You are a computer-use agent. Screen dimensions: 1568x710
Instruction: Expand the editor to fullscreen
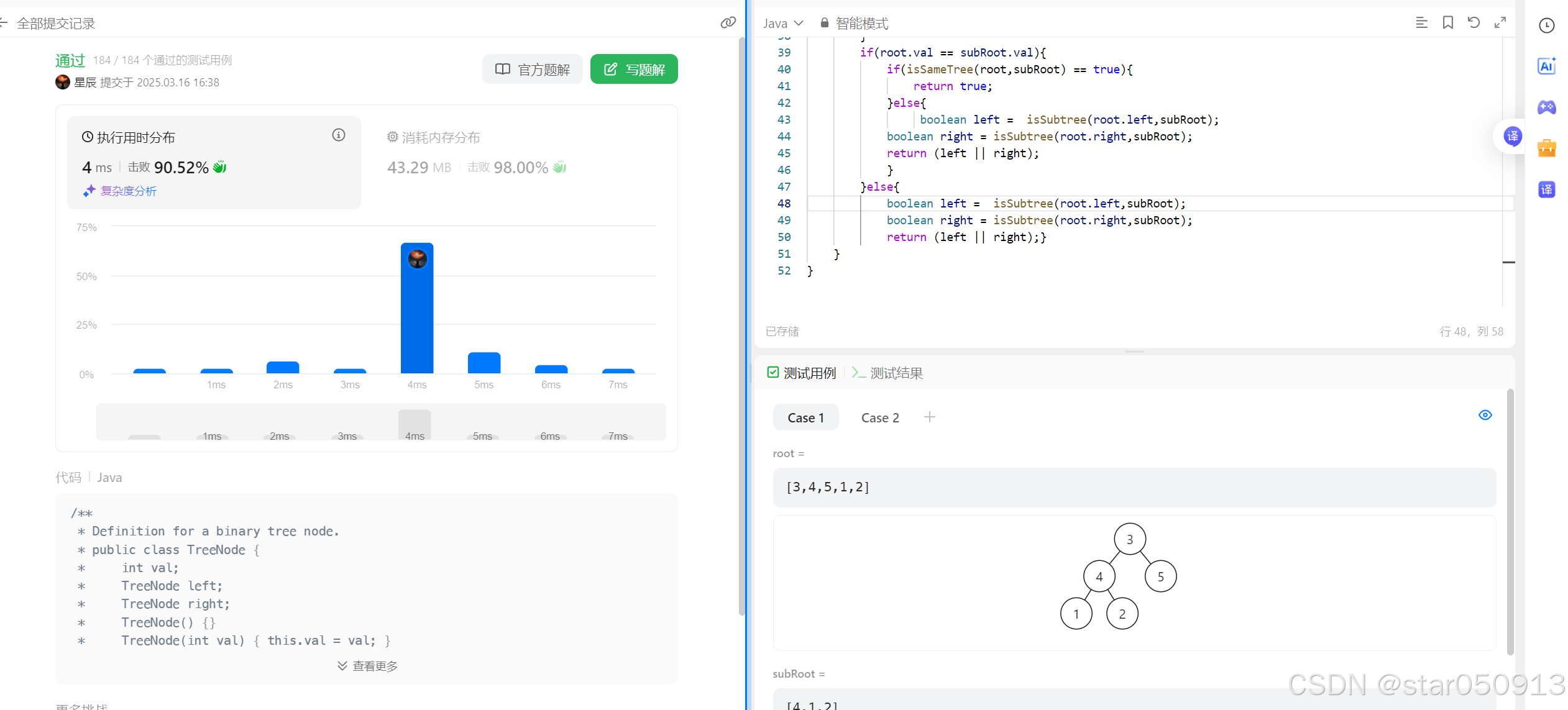[x=1500, y=23]
